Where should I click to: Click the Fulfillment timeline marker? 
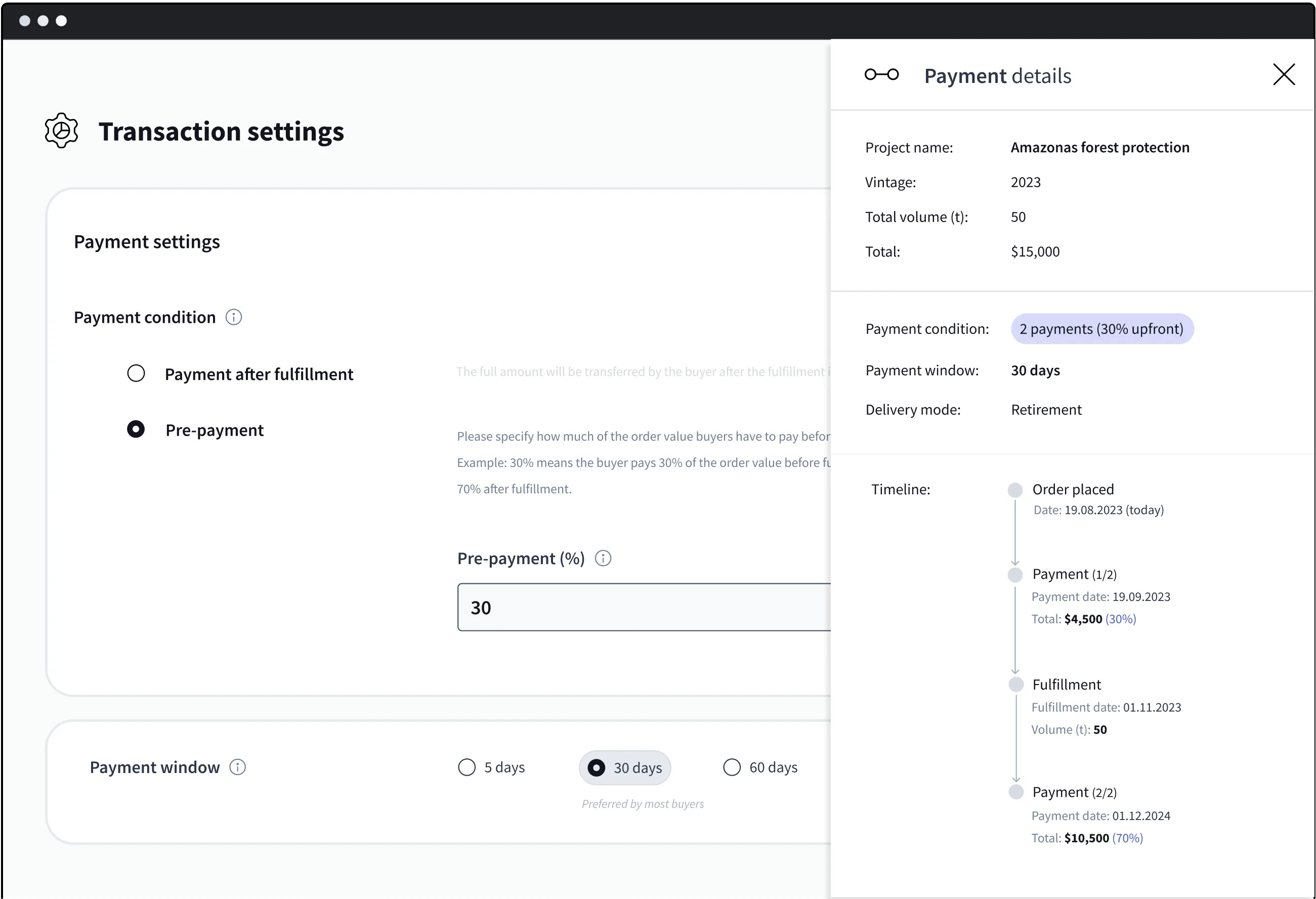[x=1016, y=684]
